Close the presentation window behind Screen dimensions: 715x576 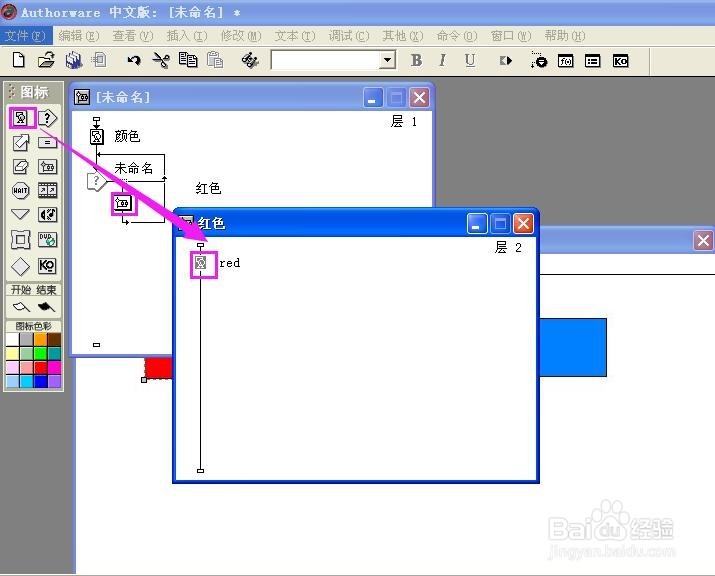[x=703, y=240]
